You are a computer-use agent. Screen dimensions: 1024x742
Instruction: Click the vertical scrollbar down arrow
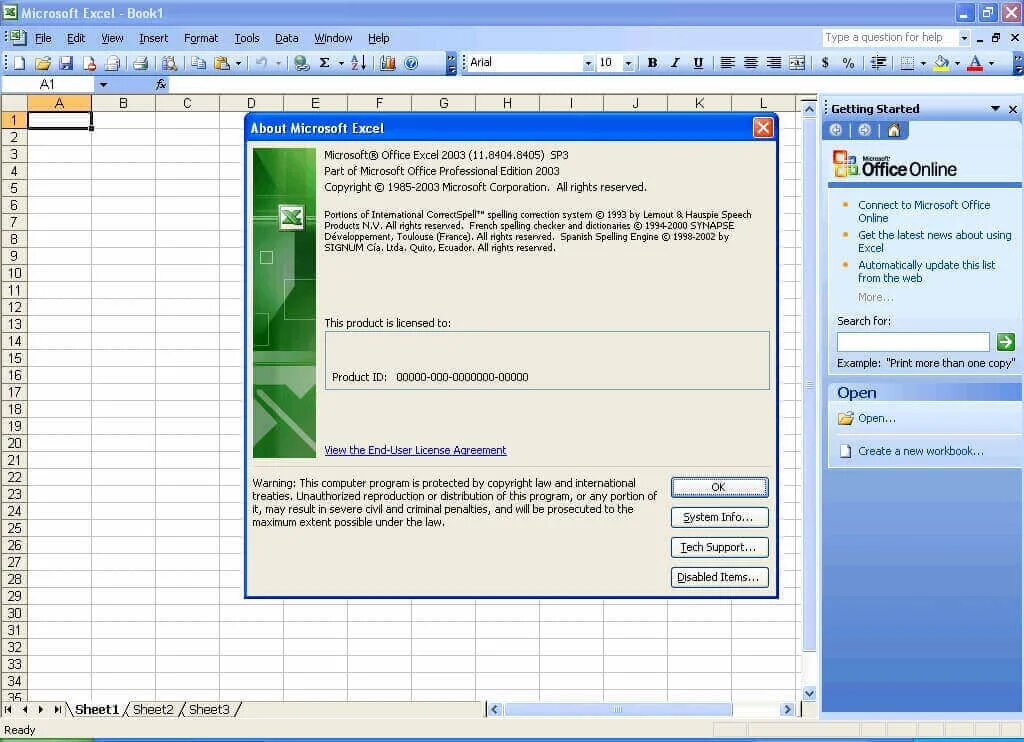pyautogui.click(x=809, y=694)
